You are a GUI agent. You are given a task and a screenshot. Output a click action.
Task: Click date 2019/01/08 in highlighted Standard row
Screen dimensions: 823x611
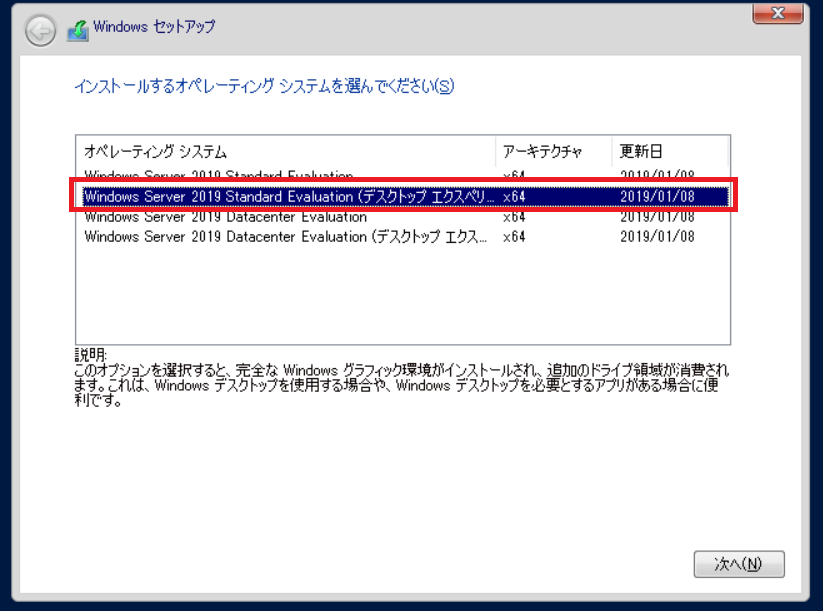pyautogui.click(x=657, y=196)
